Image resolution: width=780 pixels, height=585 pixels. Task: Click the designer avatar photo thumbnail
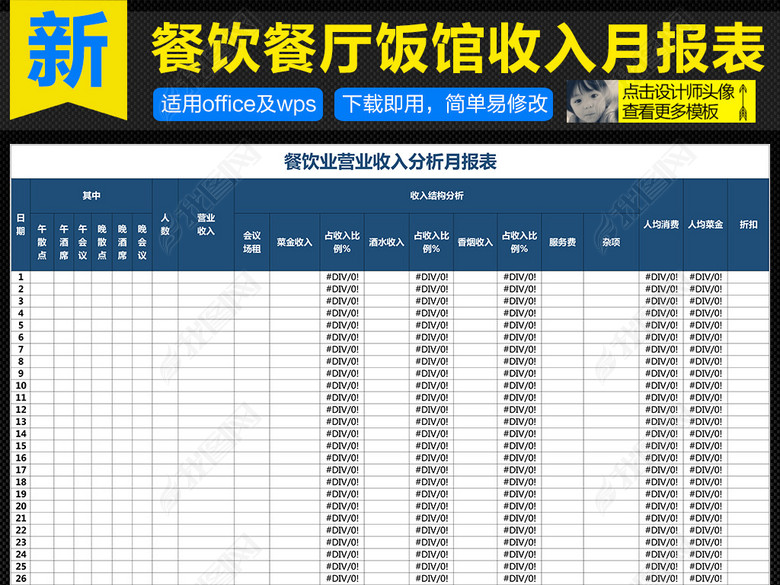(x=590, y=101)
